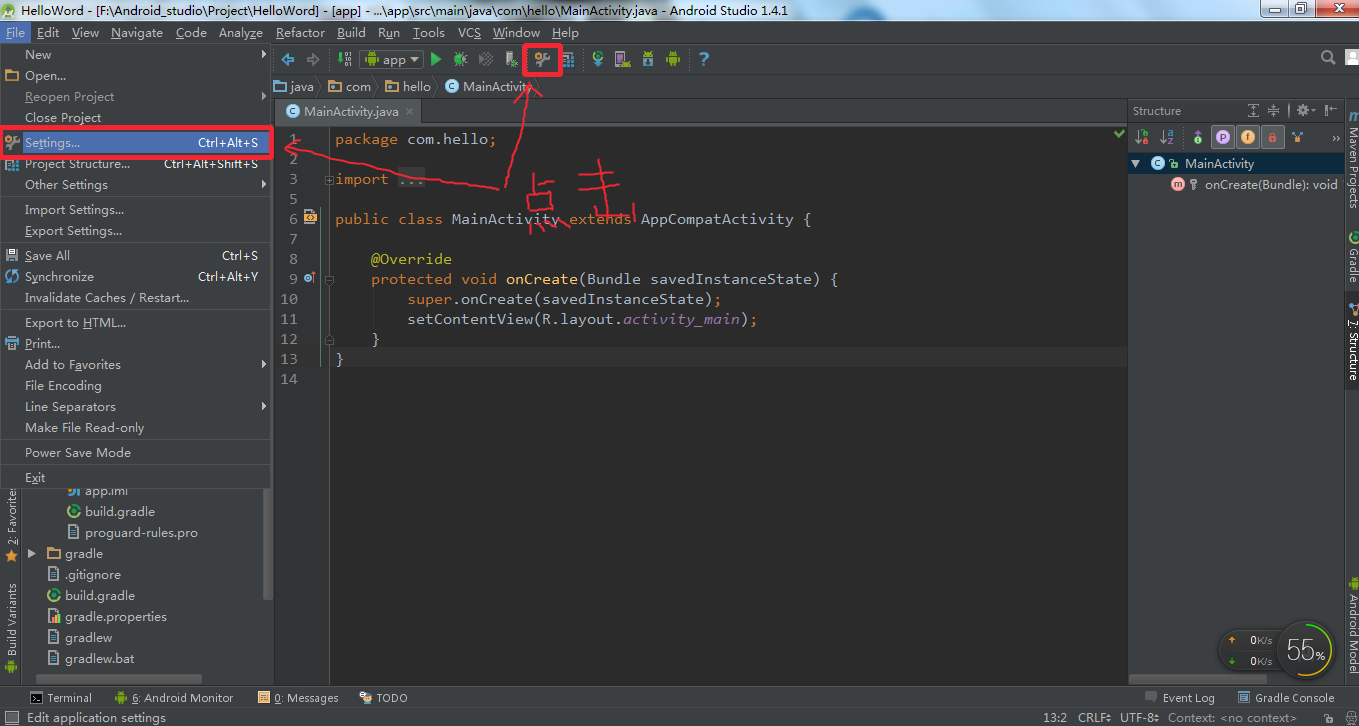Open the 2: Favorites side panel
This screenshot has width=1359, height=726.
(12, 523)
